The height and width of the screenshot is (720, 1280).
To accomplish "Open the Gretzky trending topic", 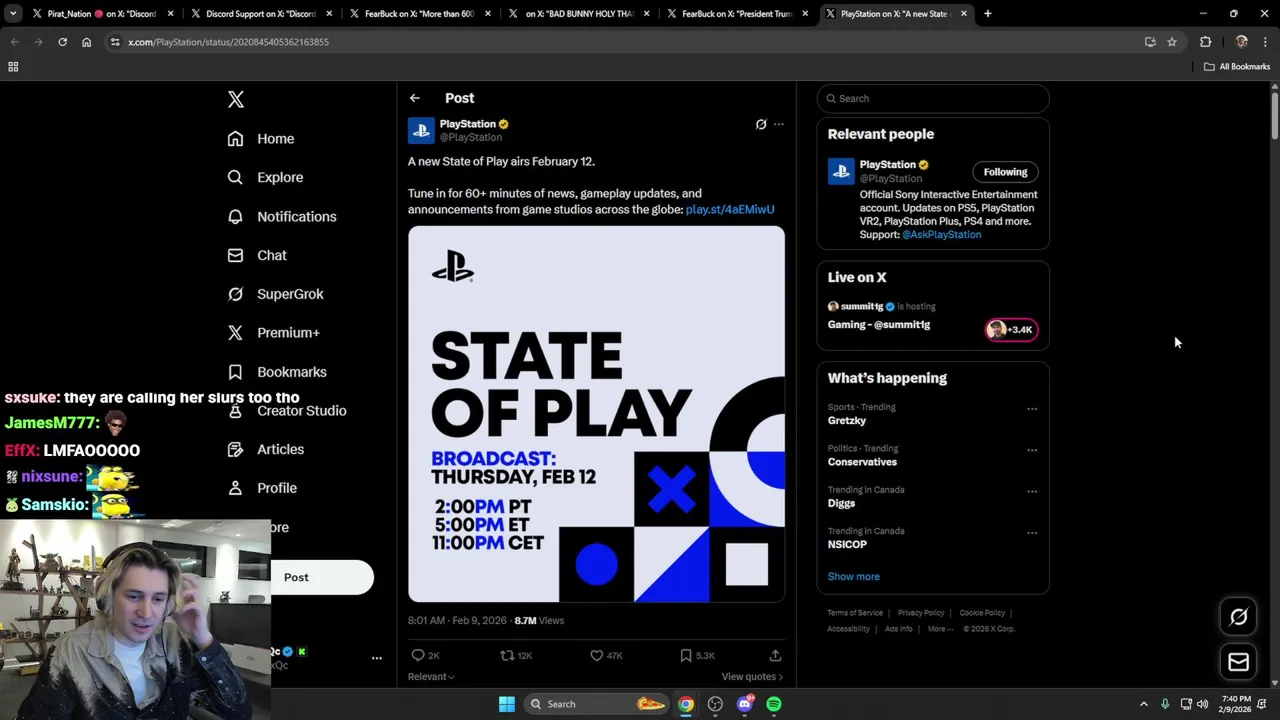I will [847, 421].
